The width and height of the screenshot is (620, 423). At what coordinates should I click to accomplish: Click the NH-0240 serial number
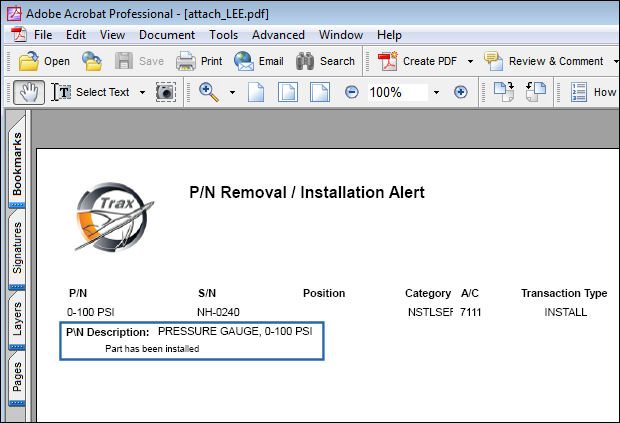tap(218, 312)
